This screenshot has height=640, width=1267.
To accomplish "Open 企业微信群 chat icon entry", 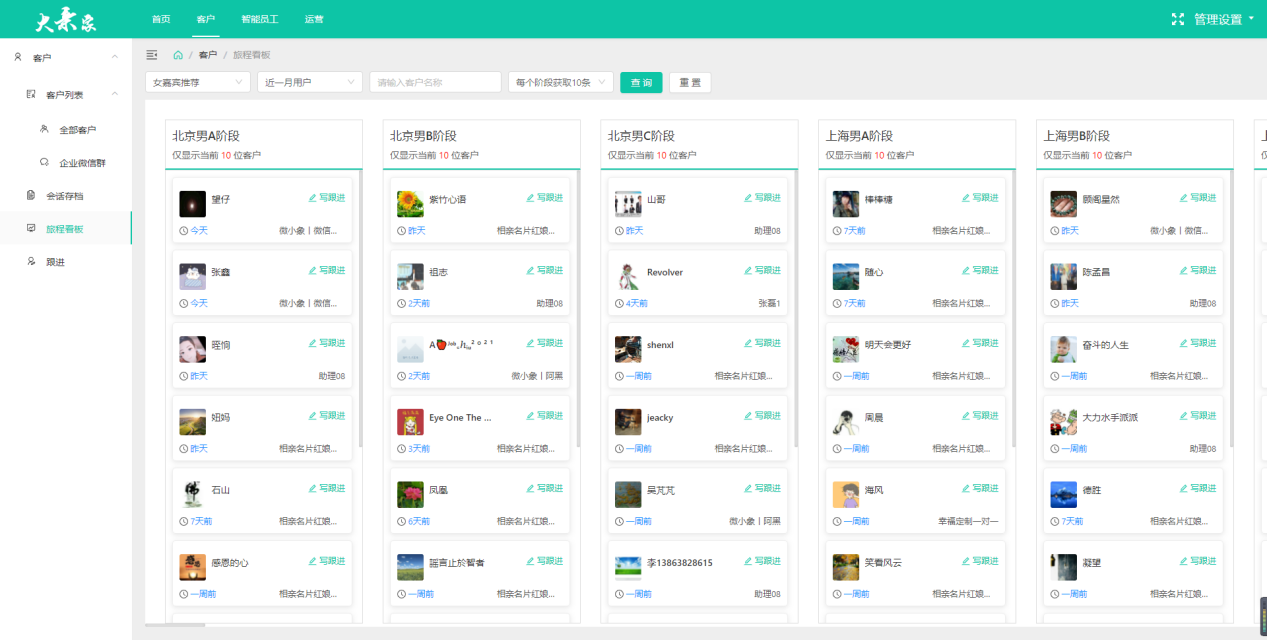I will (x=44, y=162).
